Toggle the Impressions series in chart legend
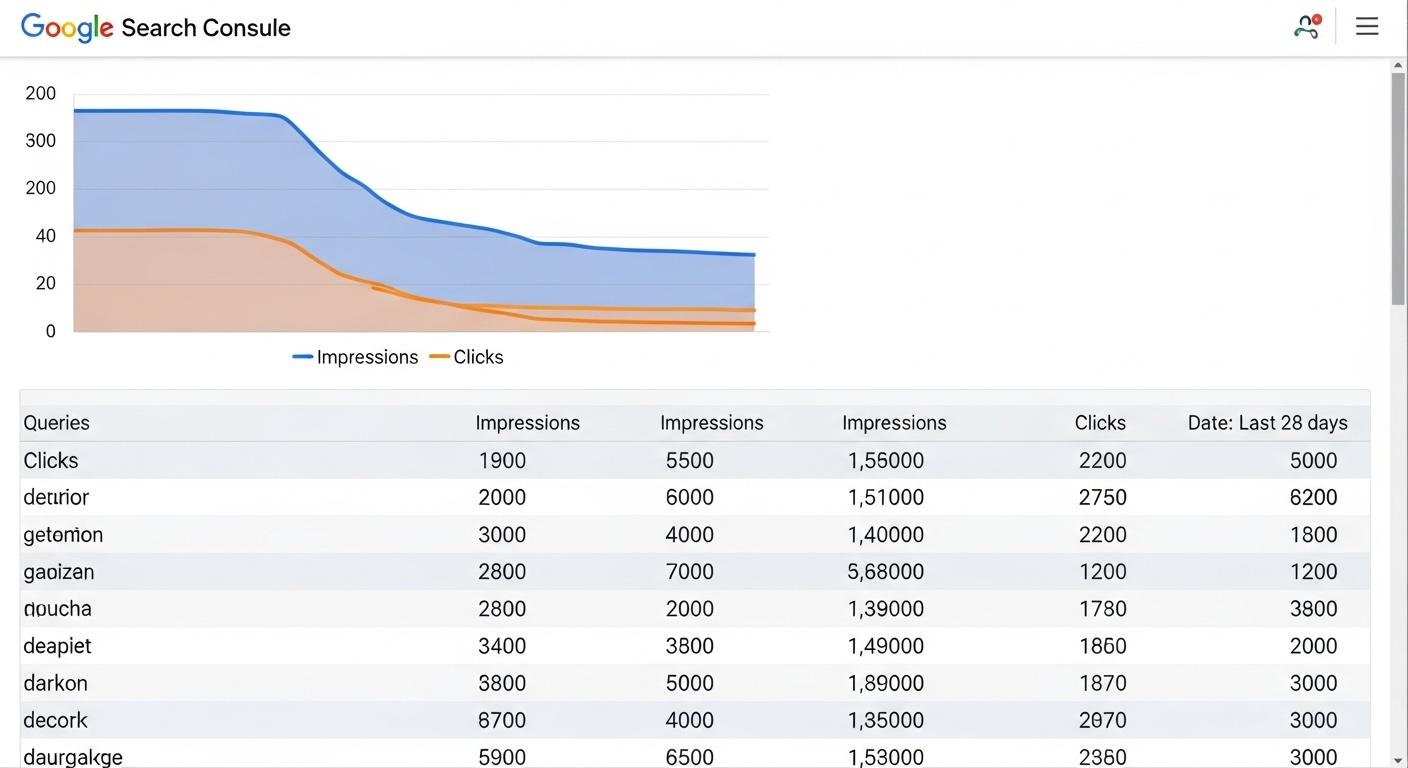This screenshot has height=768, width=1408. 356,357
